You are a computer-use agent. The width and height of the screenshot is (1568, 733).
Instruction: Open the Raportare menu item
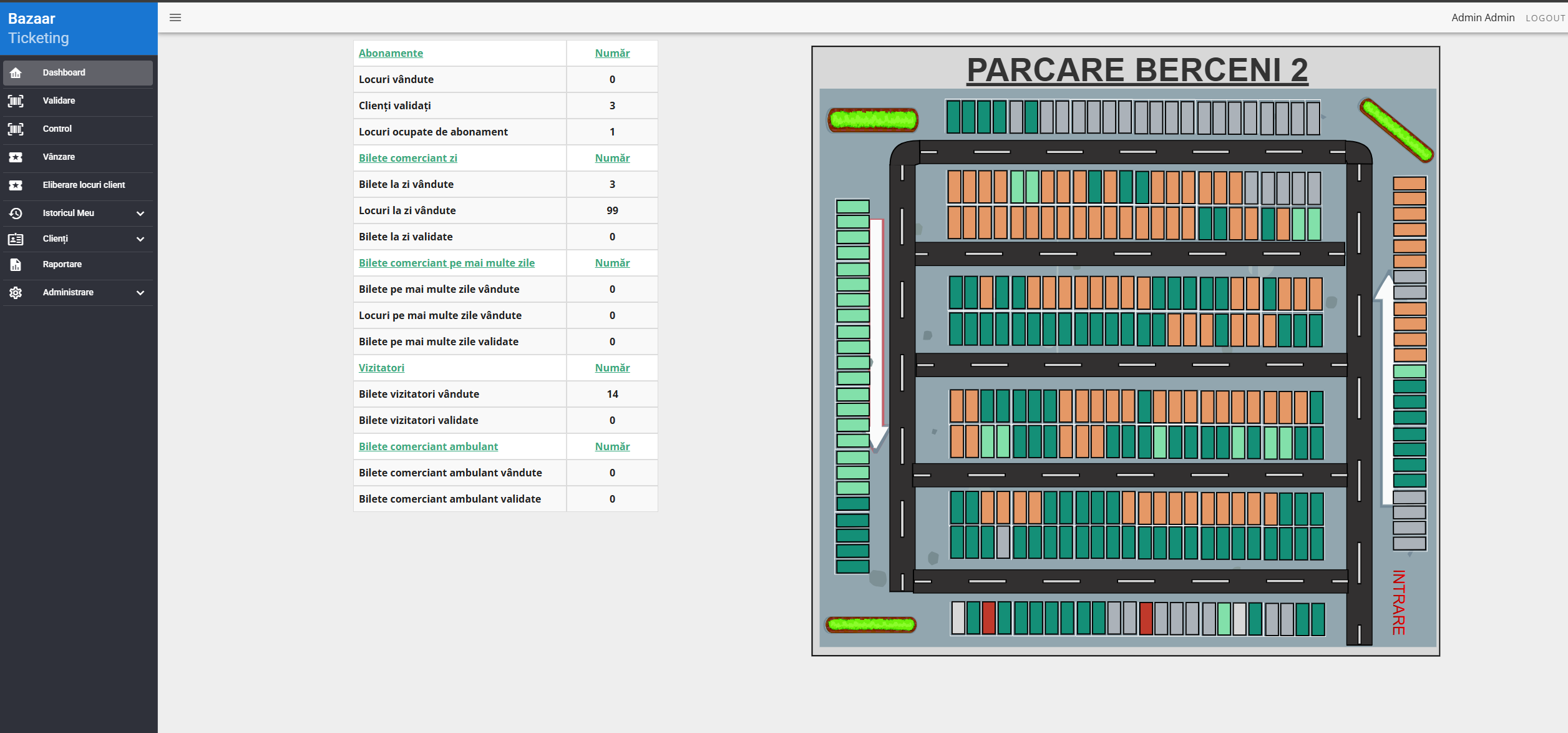(x=78, y=265)
